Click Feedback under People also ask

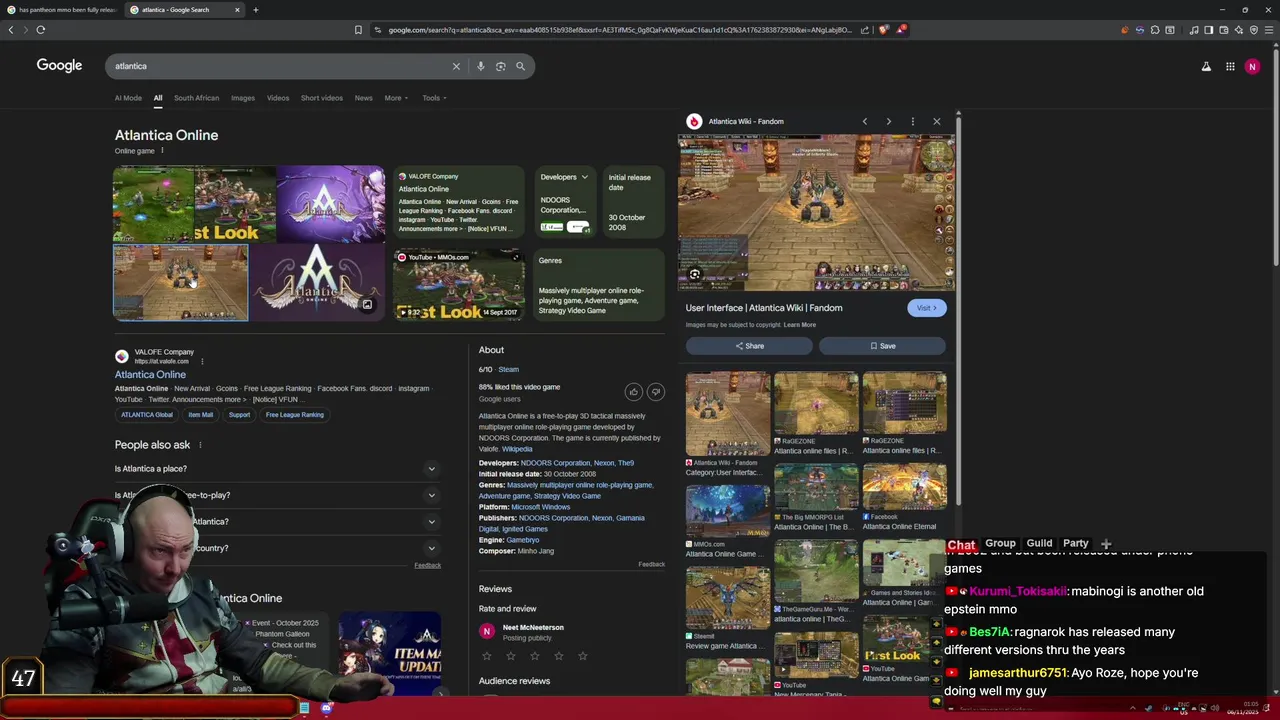pos(428,566)
